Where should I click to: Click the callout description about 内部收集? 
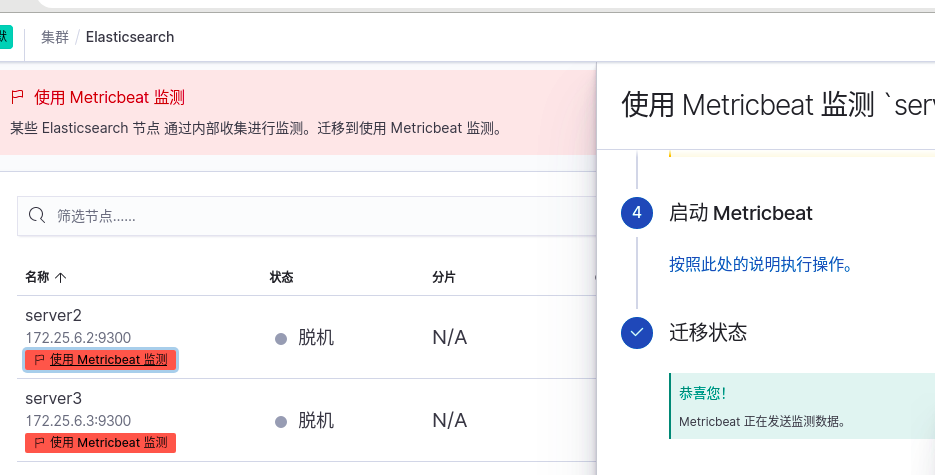pos(256,128)
